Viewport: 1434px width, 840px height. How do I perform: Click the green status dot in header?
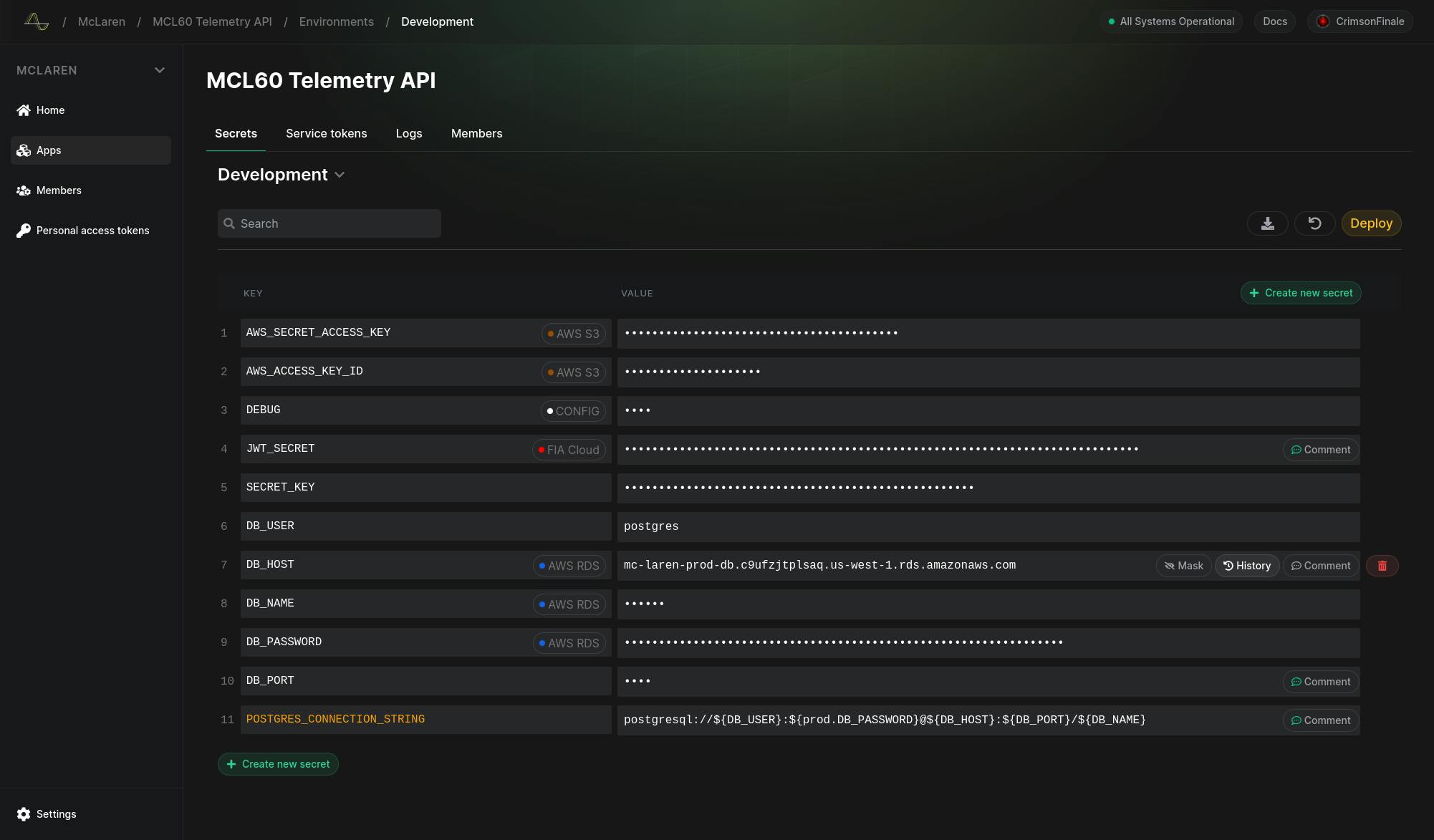1112,21
